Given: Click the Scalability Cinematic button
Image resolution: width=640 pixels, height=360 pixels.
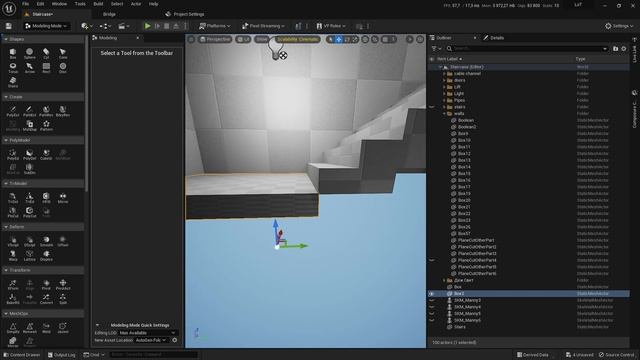Looking at the screenshot, I should pyautogui.click(x=298, y=39).
